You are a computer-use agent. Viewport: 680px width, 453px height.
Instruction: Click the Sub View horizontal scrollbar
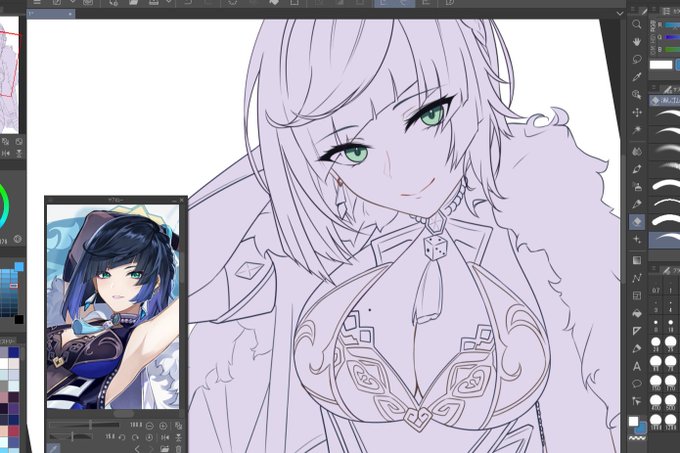pyautogui.click(x=123, y=414)
